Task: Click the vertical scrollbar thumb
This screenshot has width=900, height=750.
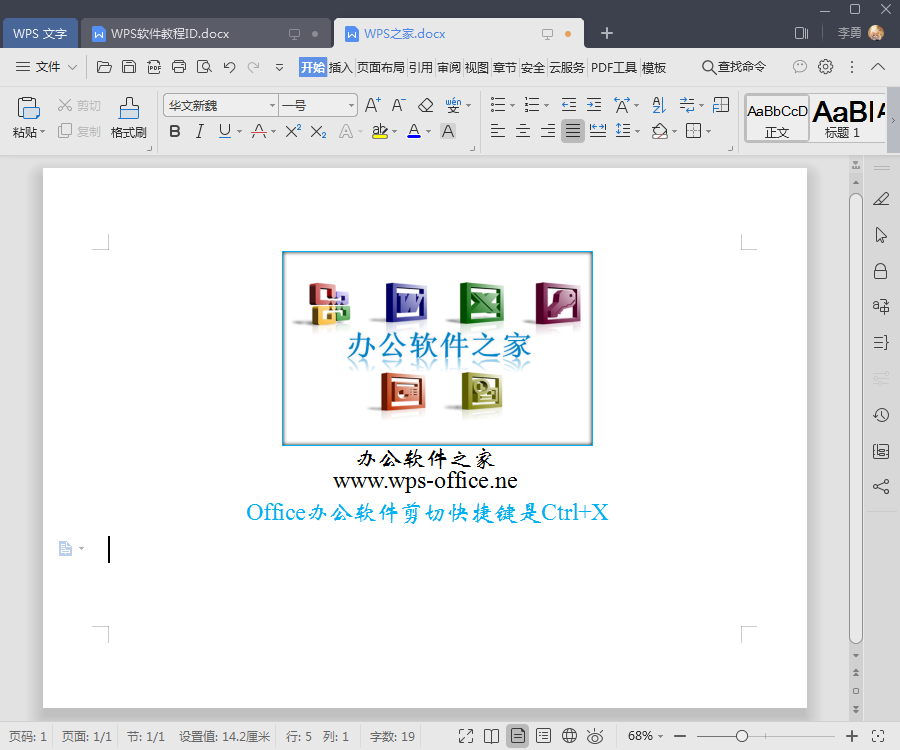Action: point(856,419)
